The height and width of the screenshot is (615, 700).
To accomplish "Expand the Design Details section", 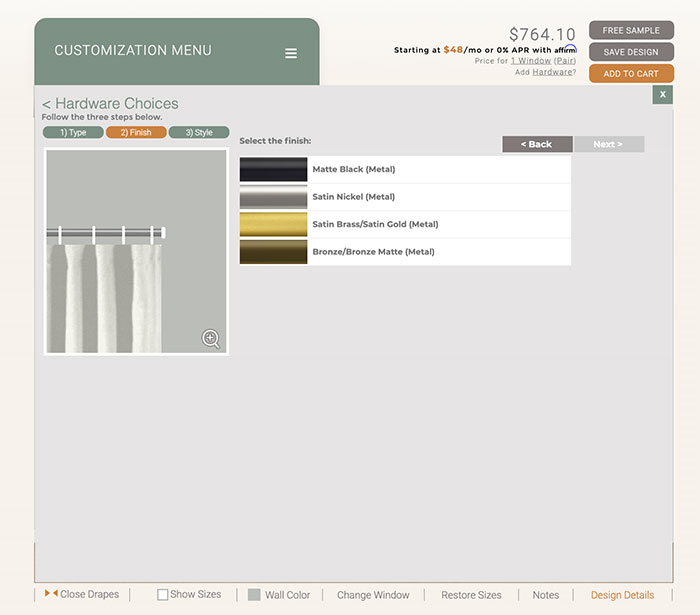I will pyautogui.click(x=622, y=595).
